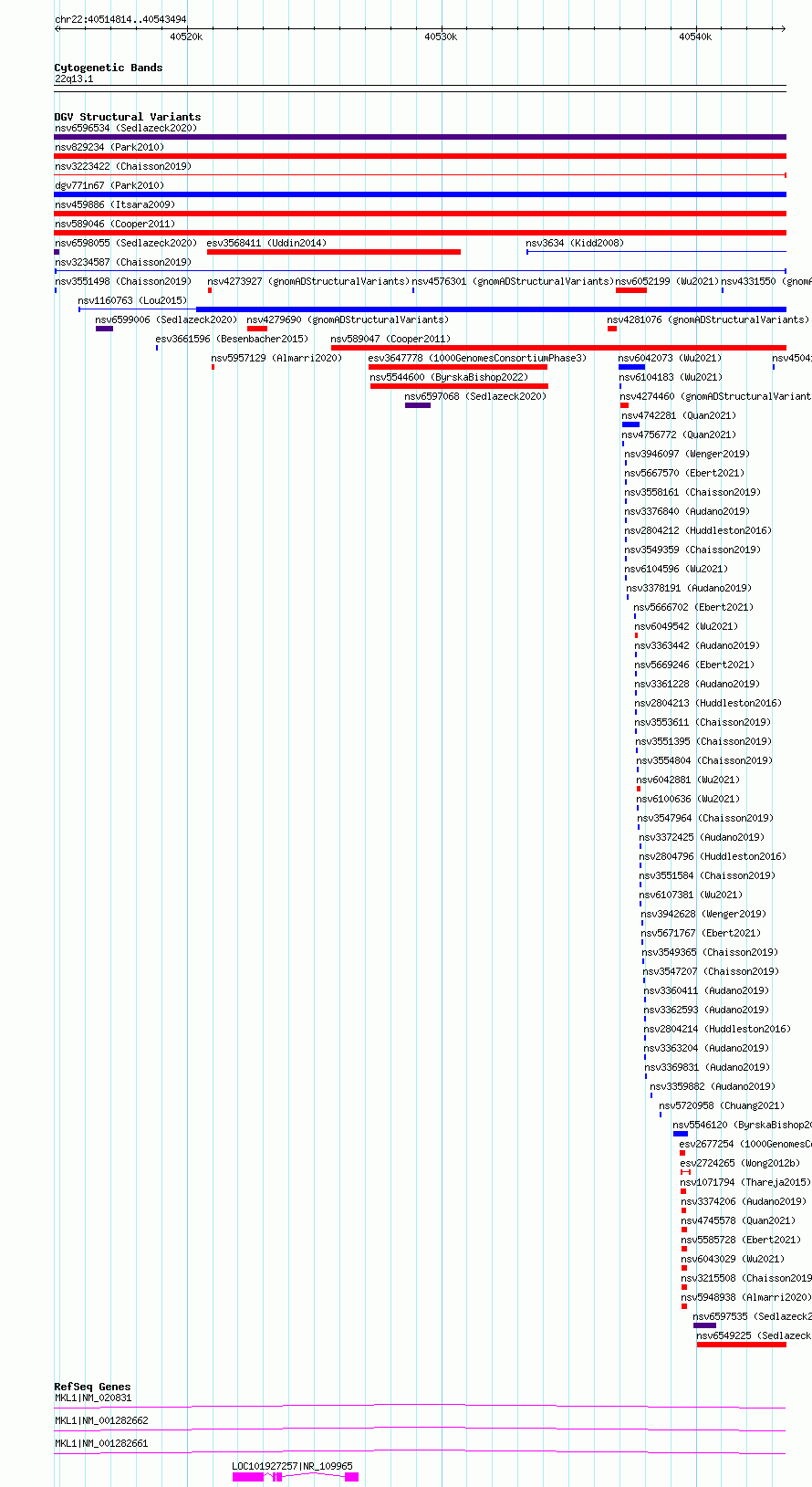Click the nsv3359882 (Audano2019) label
This screenshot has width=812, height=1487.
click(713, 1086)
